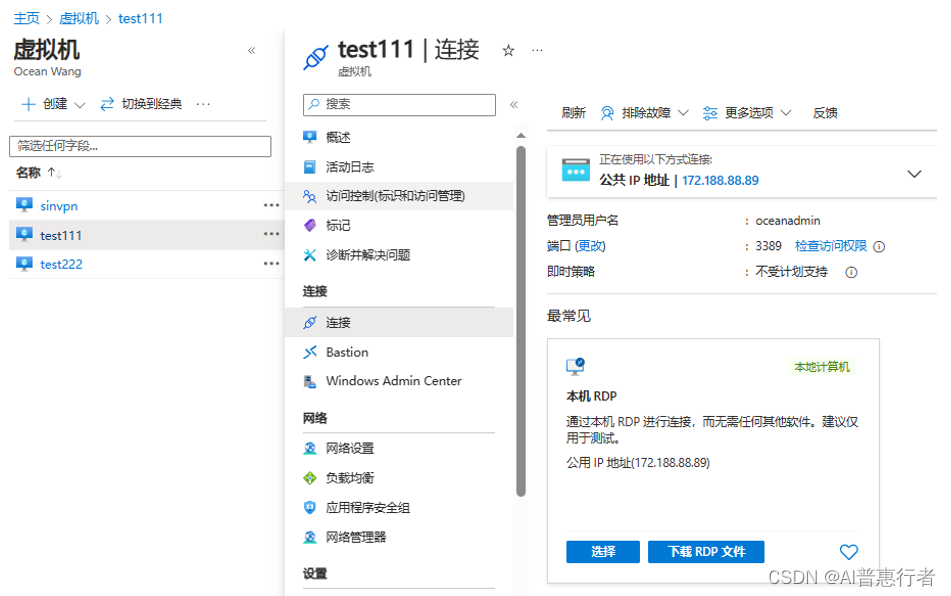Click the 下载 RDP 文件 button
Image resolution: width=951 pixels, height=596 pixels.
706,552
